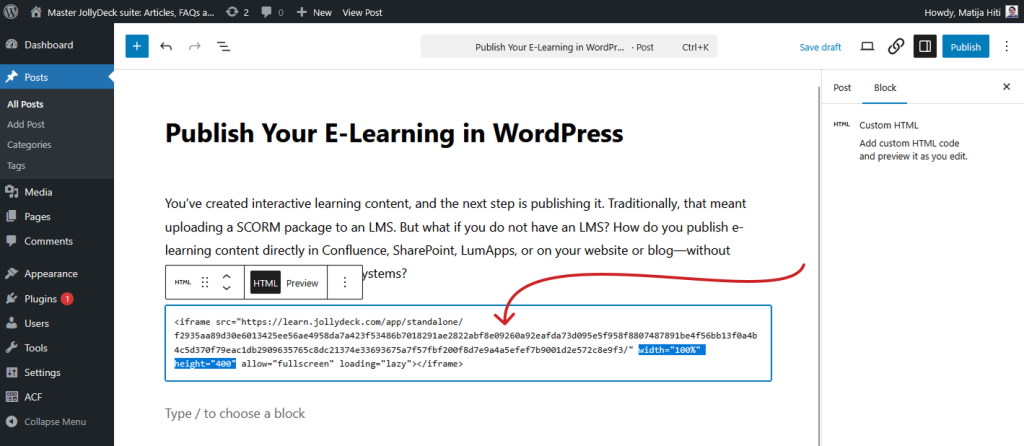Click the undo arrow in editor toolbar
This screenshot has height=446, width=1024.
(x=166, y=46)
